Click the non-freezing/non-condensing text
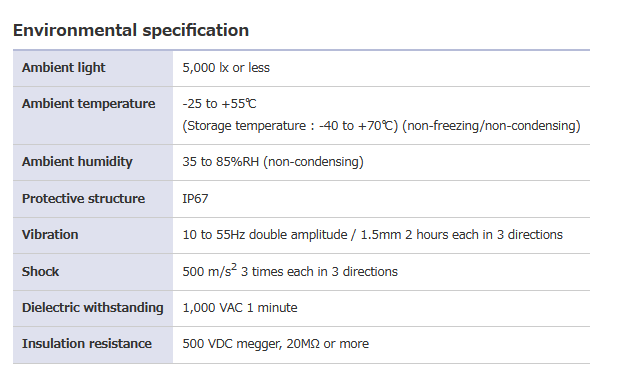 (x=491, y=126)
